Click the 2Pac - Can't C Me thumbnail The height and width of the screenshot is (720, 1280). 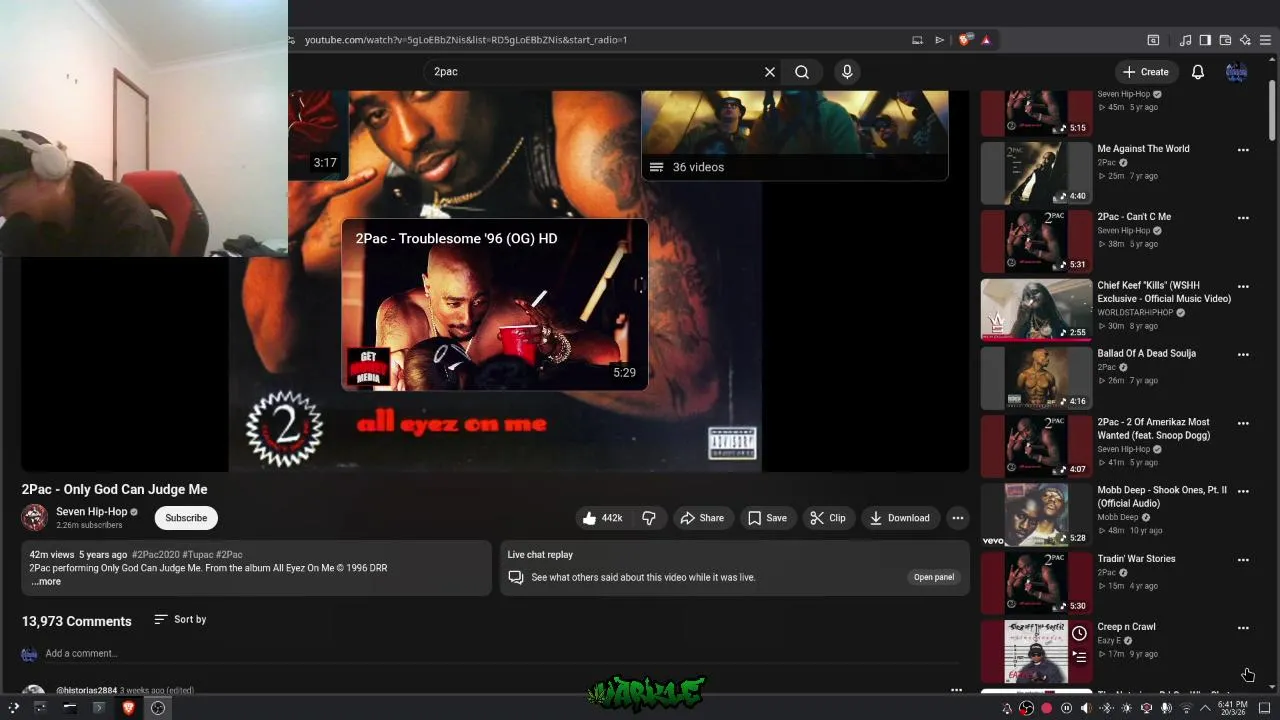[x=1036, y=241]
